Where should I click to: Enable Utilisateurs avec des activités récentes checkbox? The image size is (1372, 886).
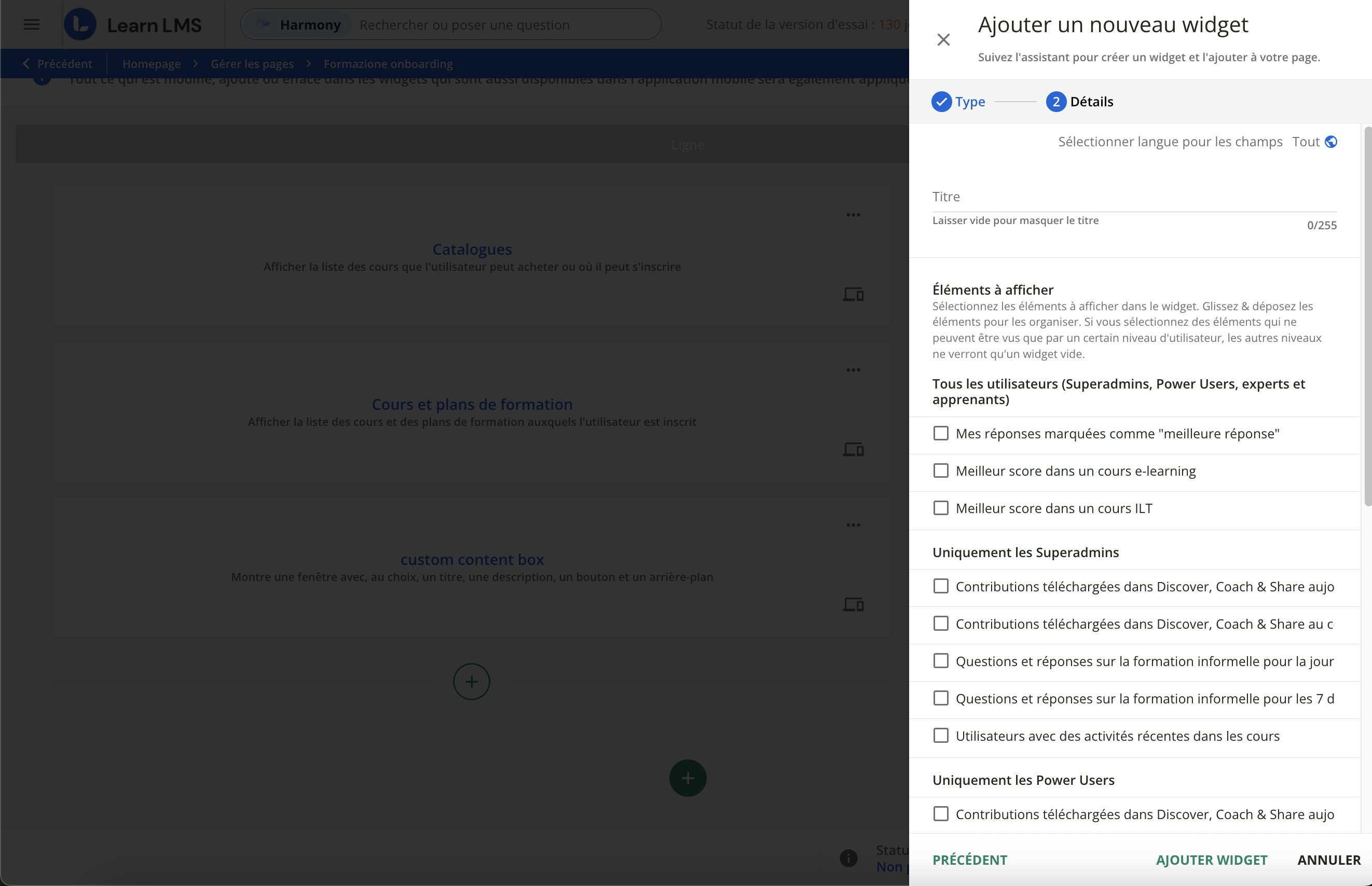(x=941, y=735)
